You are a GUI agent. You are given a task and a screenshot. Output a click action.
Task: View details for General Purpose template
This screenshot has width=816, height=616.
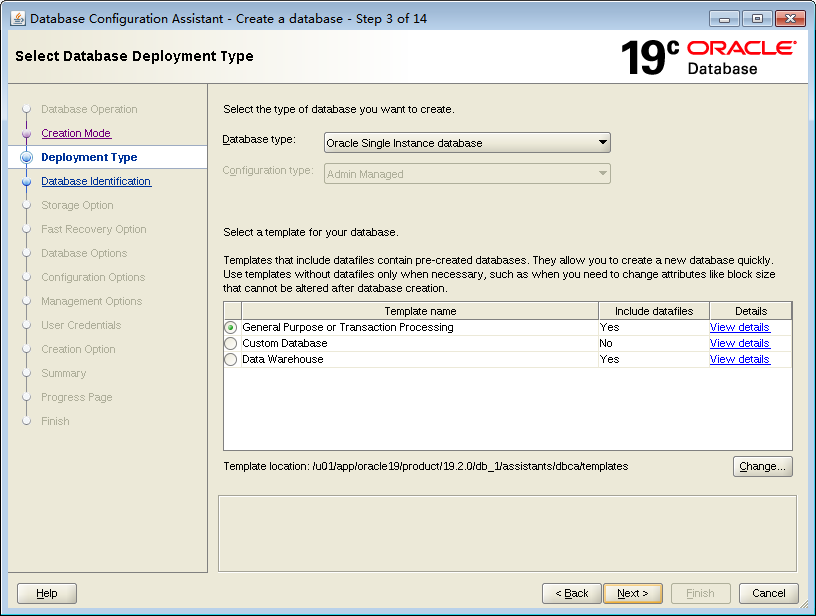pyautogui.click(x=739, y=327)
